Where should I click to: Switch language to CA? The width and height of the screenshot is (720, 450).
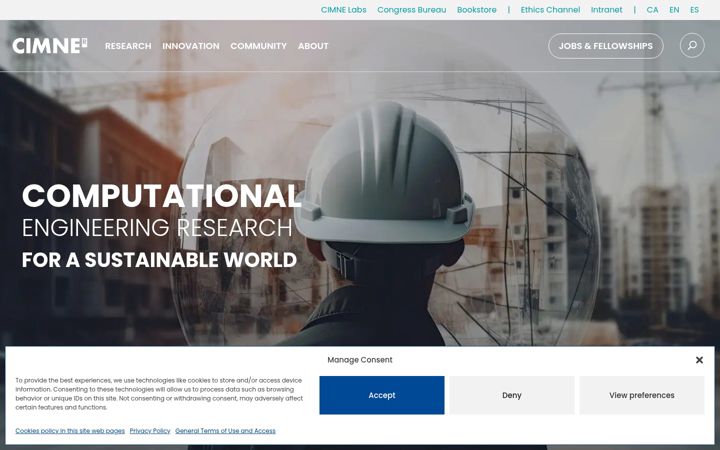[652, 10]
